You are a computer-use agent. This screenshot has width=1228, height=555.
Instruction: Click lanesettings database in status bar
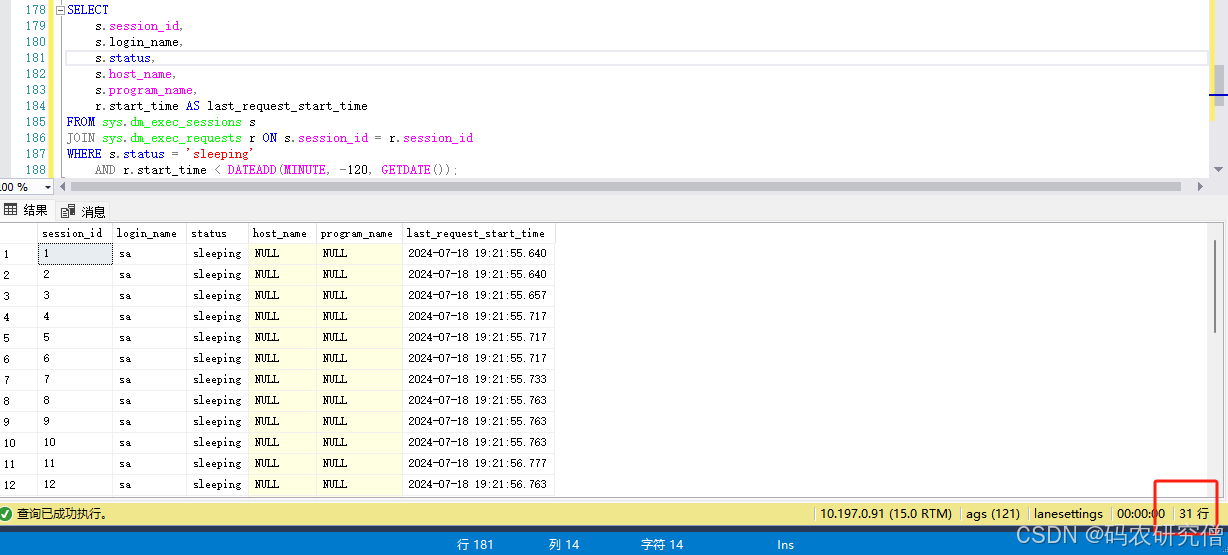coord(1069,514)
